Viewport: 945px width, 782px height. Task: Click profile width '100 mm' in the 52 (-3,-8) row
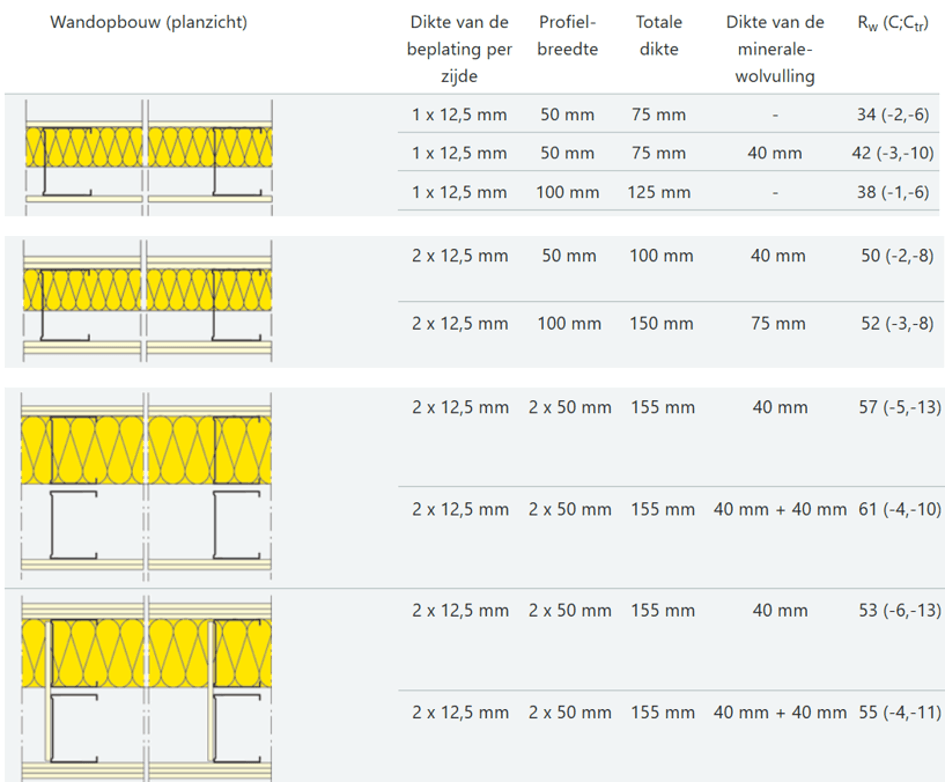point(570,324)
